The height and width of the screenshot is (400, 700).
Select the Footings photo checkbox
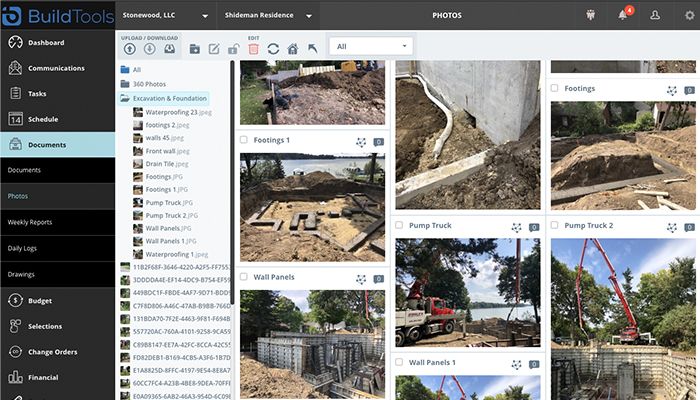[x=554, y=88]
